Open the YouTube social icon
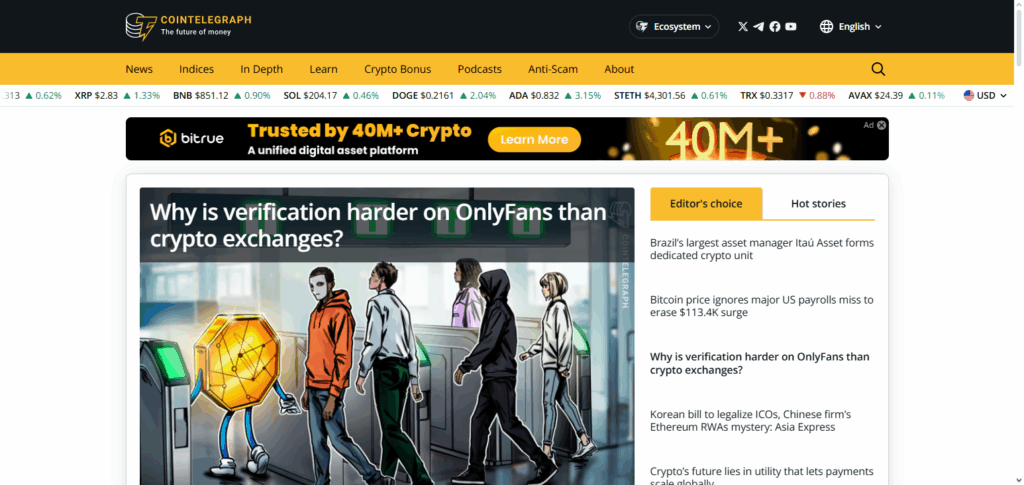1024x485 pixels. click(791, 27)
